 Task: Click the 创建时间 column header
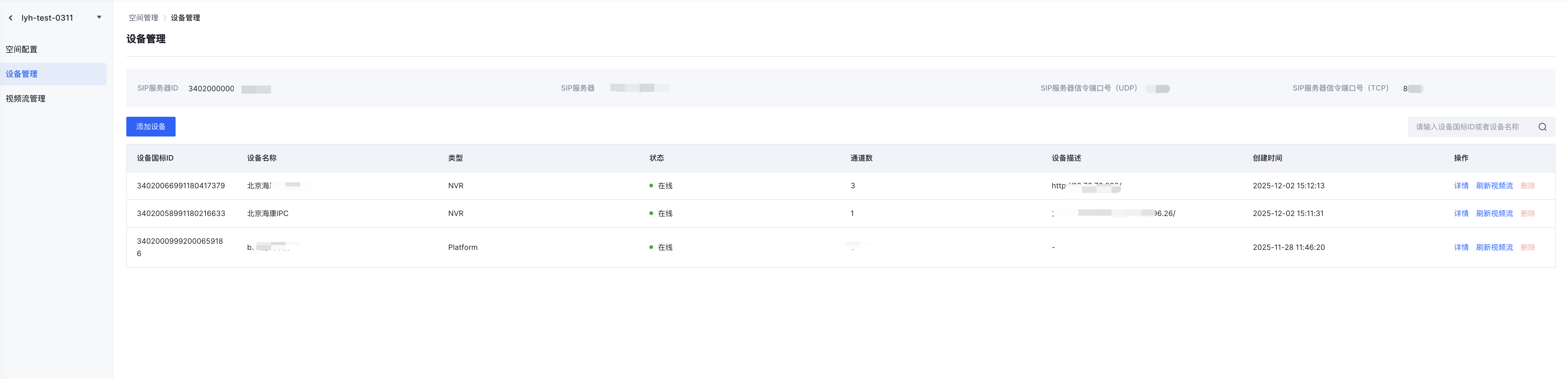(x=1267, y=158)
